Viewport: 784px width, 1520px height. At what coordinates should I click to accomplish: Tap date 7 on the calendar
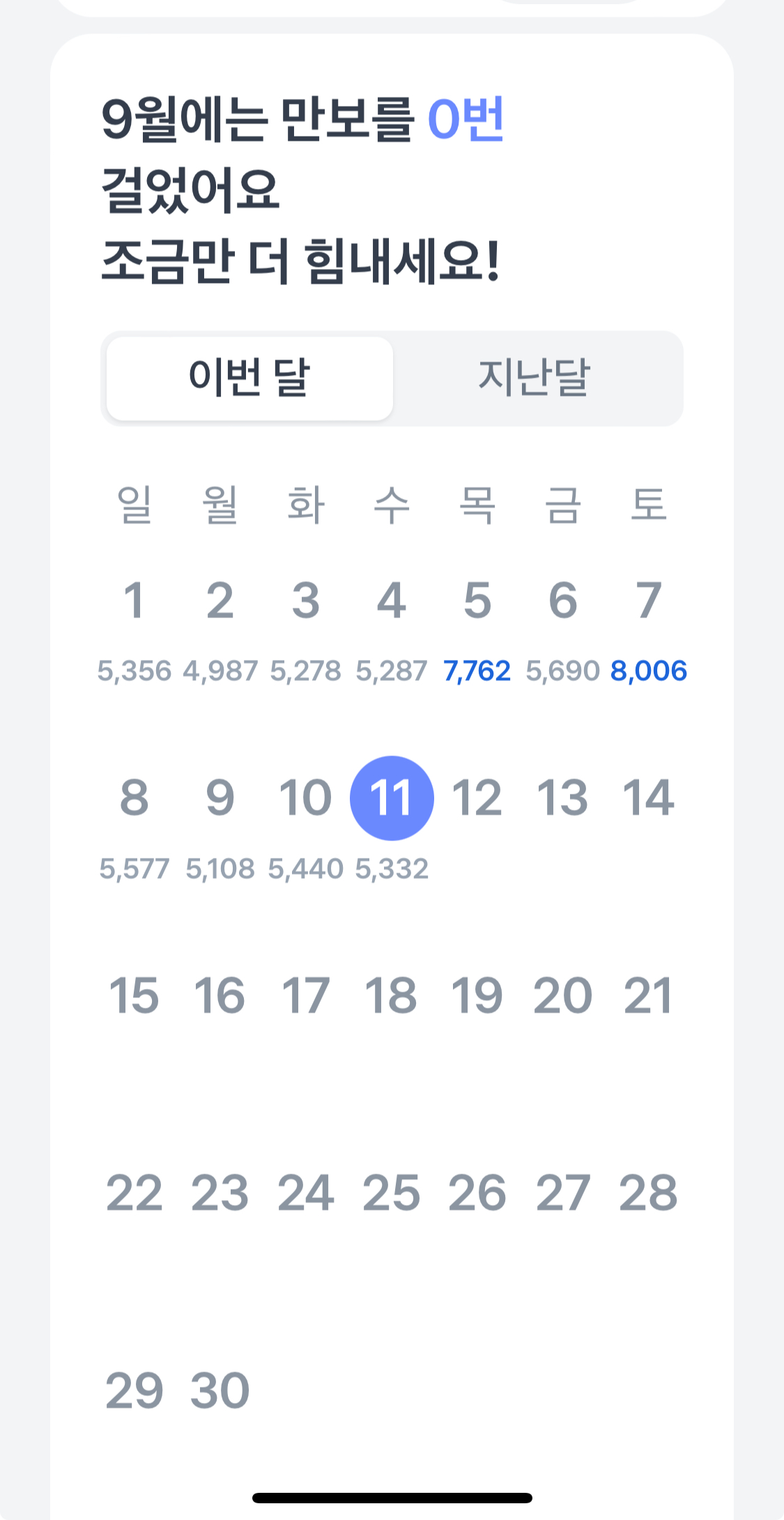click(648, 601)
